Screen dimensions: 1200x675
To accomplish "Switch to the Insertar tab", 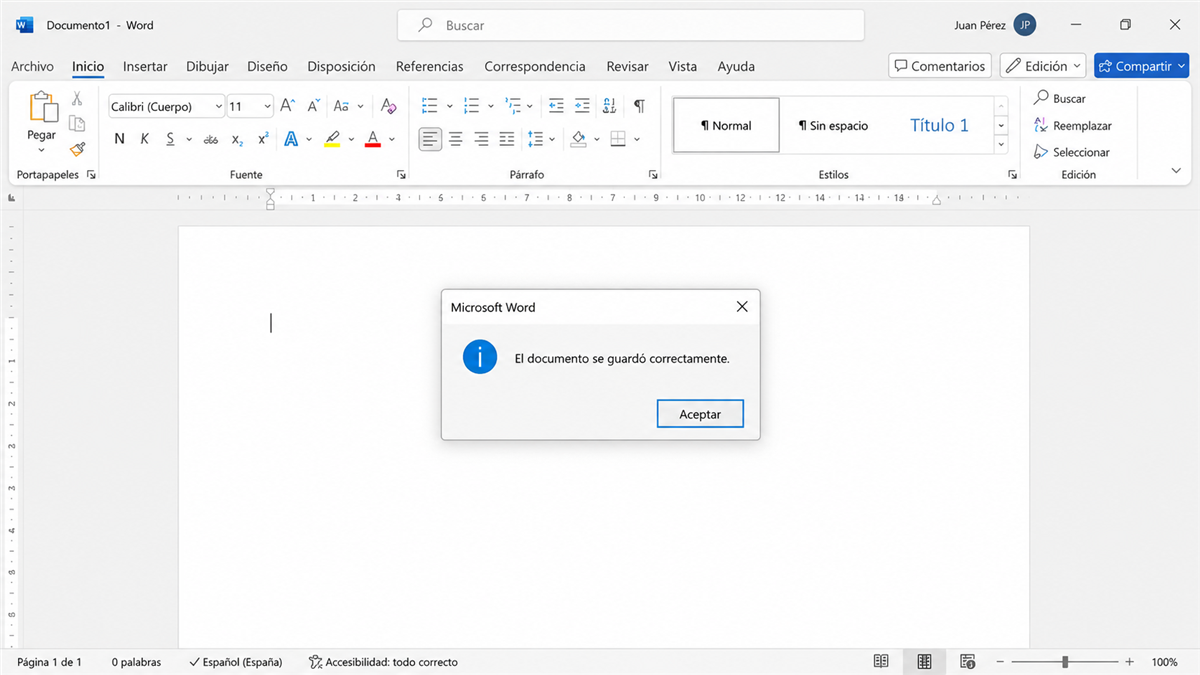I will 145,66.
